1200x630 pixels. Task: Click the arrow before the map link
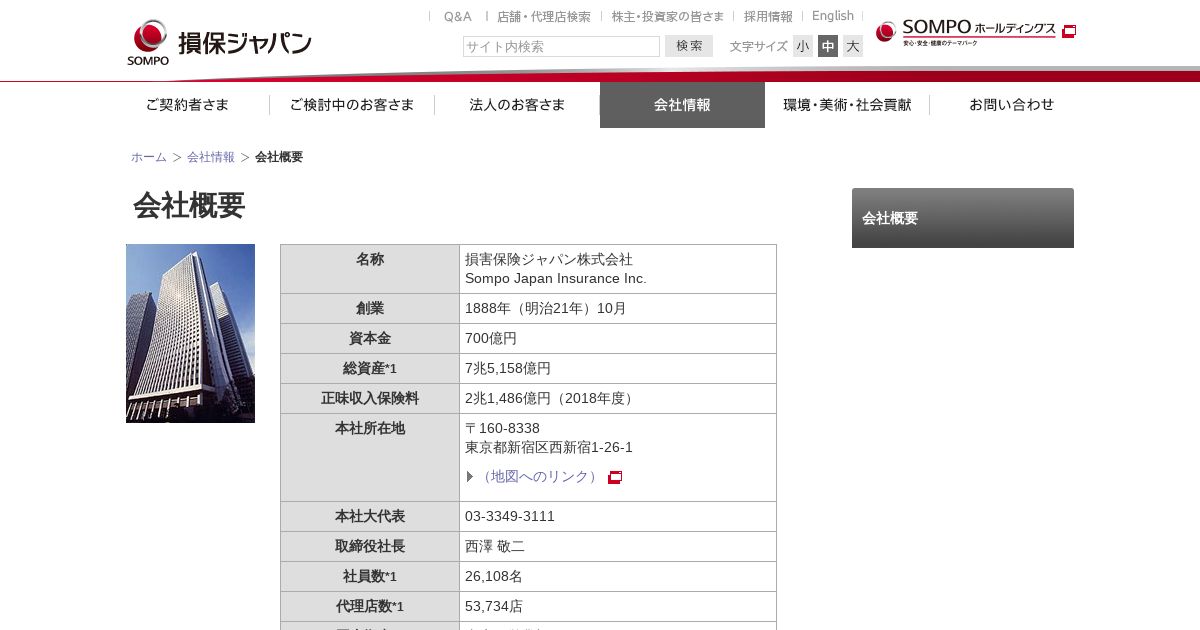[470, 476]
